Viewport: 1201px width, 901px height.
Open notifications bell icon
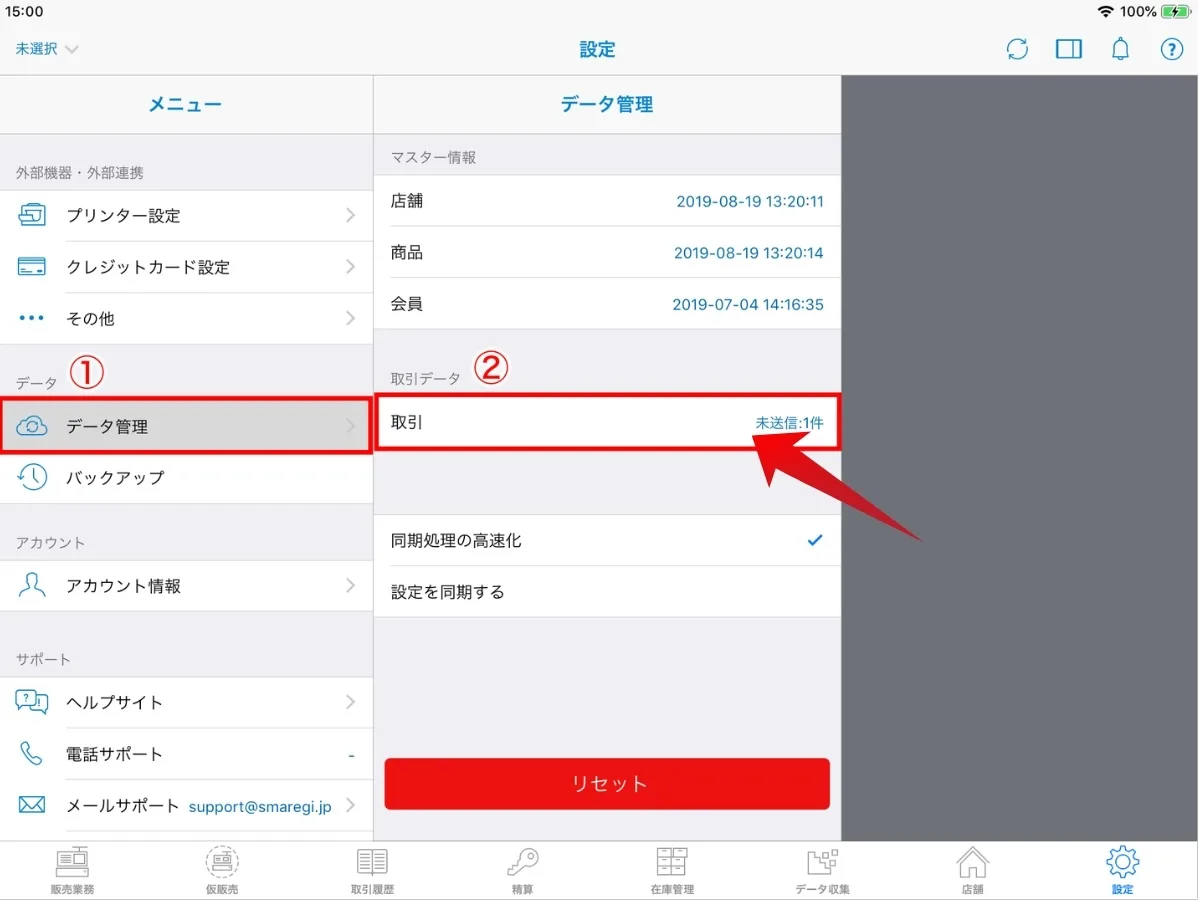click(x=1120, y=49)
